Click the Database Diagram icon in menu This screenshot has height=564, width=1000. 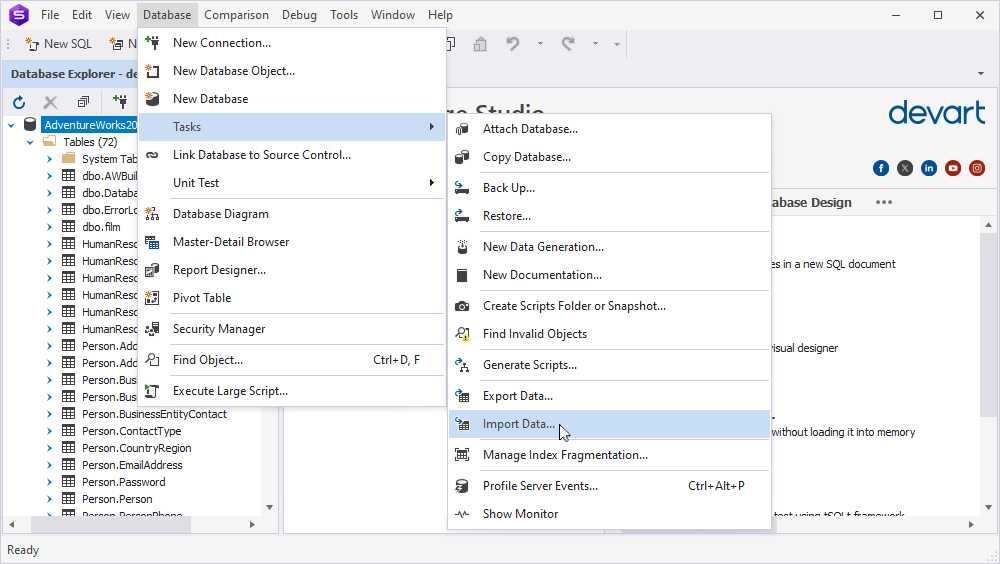152,214
